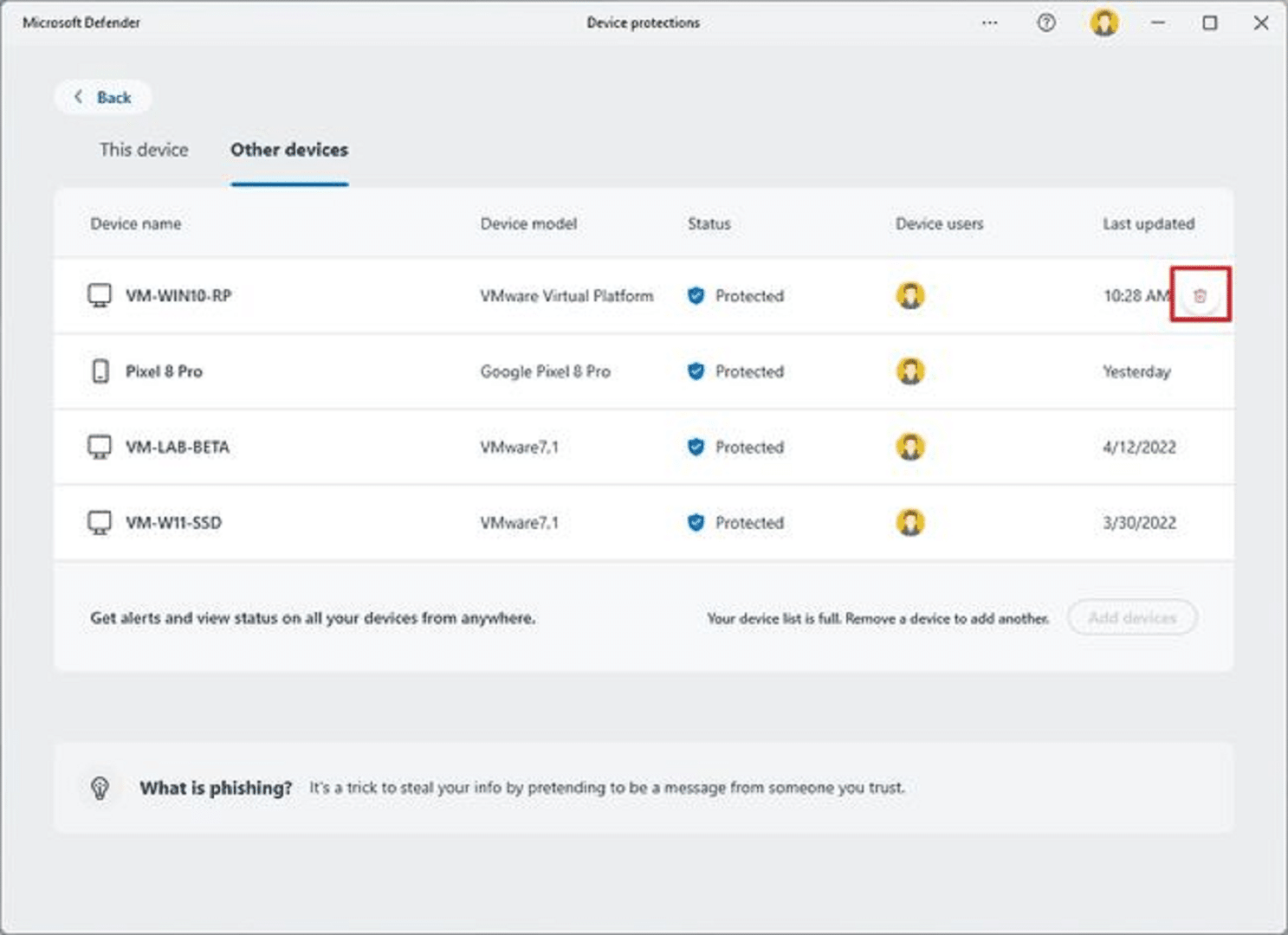Click Google Pixel 8 Pro model text
This screenshot has height=935, width=1288.
(x=545, y=371)
